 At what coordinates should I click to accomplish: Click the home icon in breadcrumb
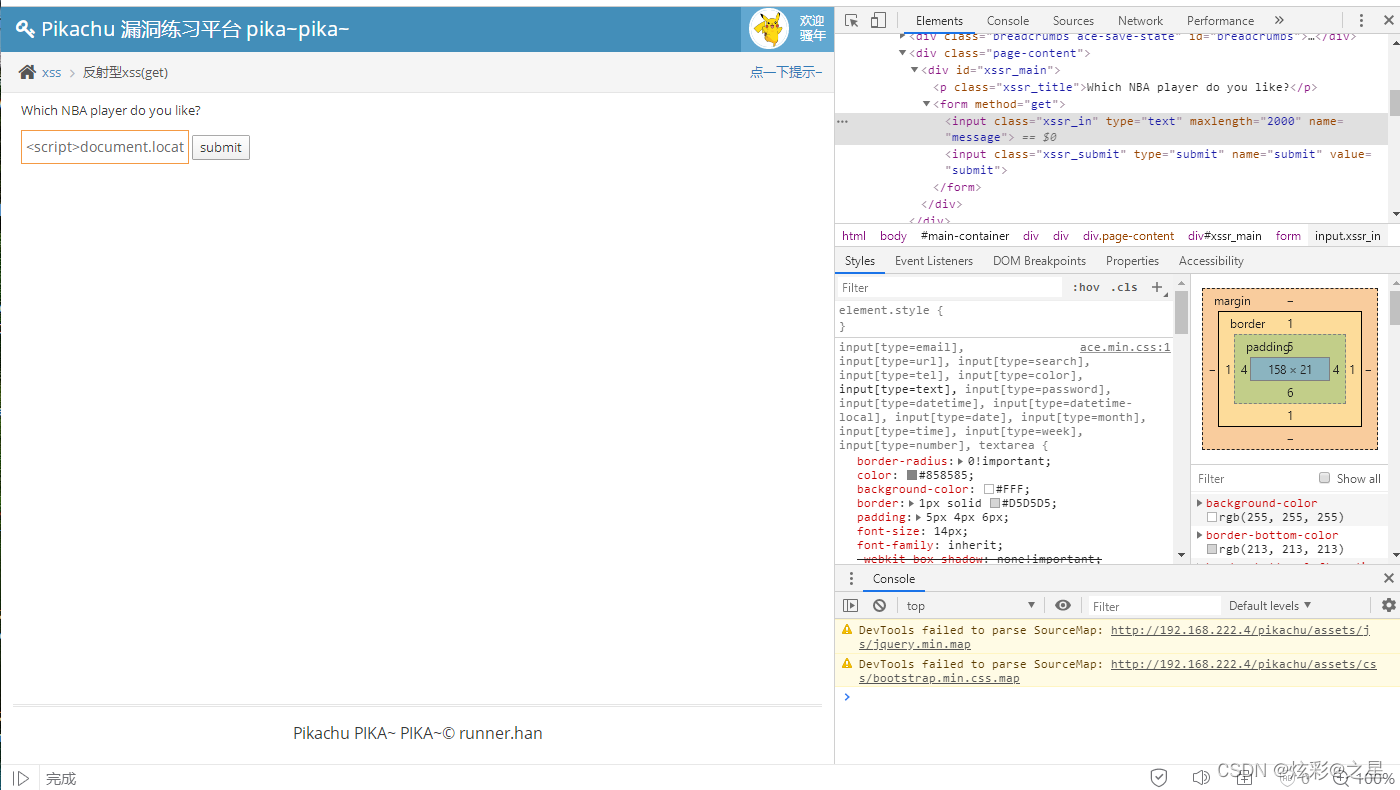(27, 72)
